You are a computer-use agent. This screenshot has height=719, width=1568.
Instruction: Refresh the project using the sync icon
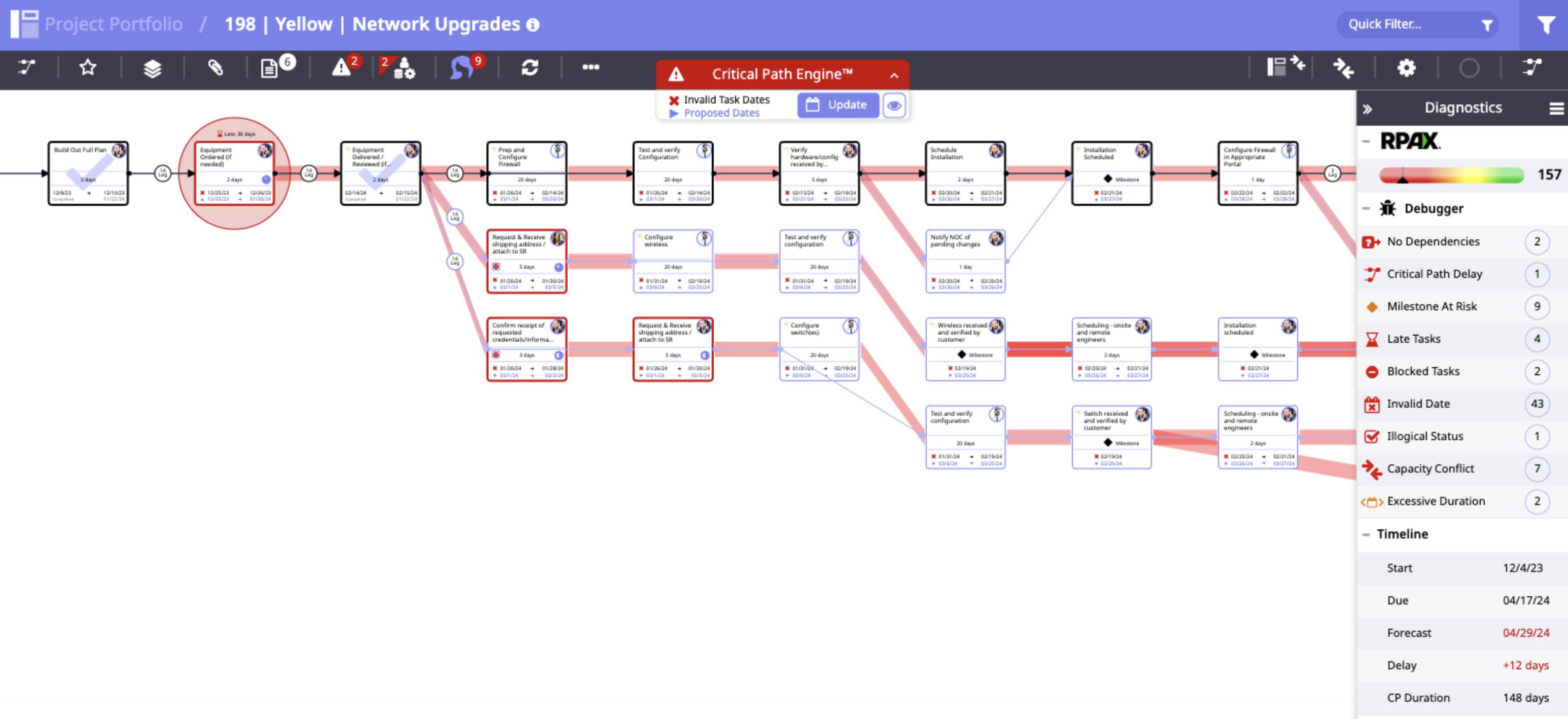[x=529, y=68]
